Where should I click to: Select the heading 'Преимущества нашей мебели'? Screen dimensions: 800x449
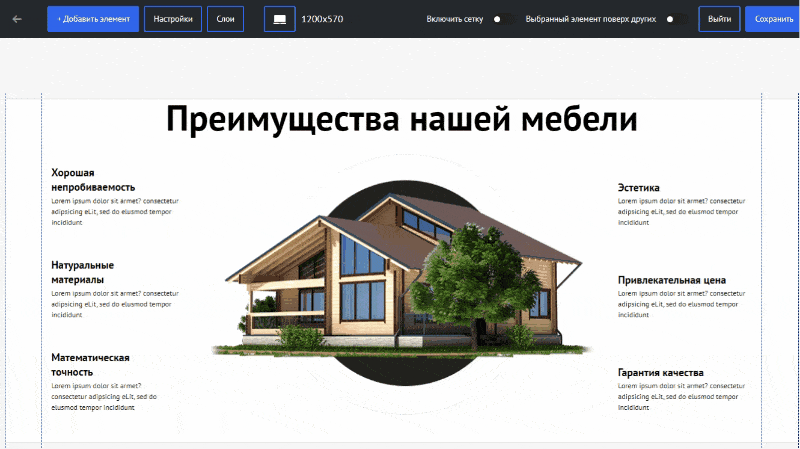coord(401,120)
